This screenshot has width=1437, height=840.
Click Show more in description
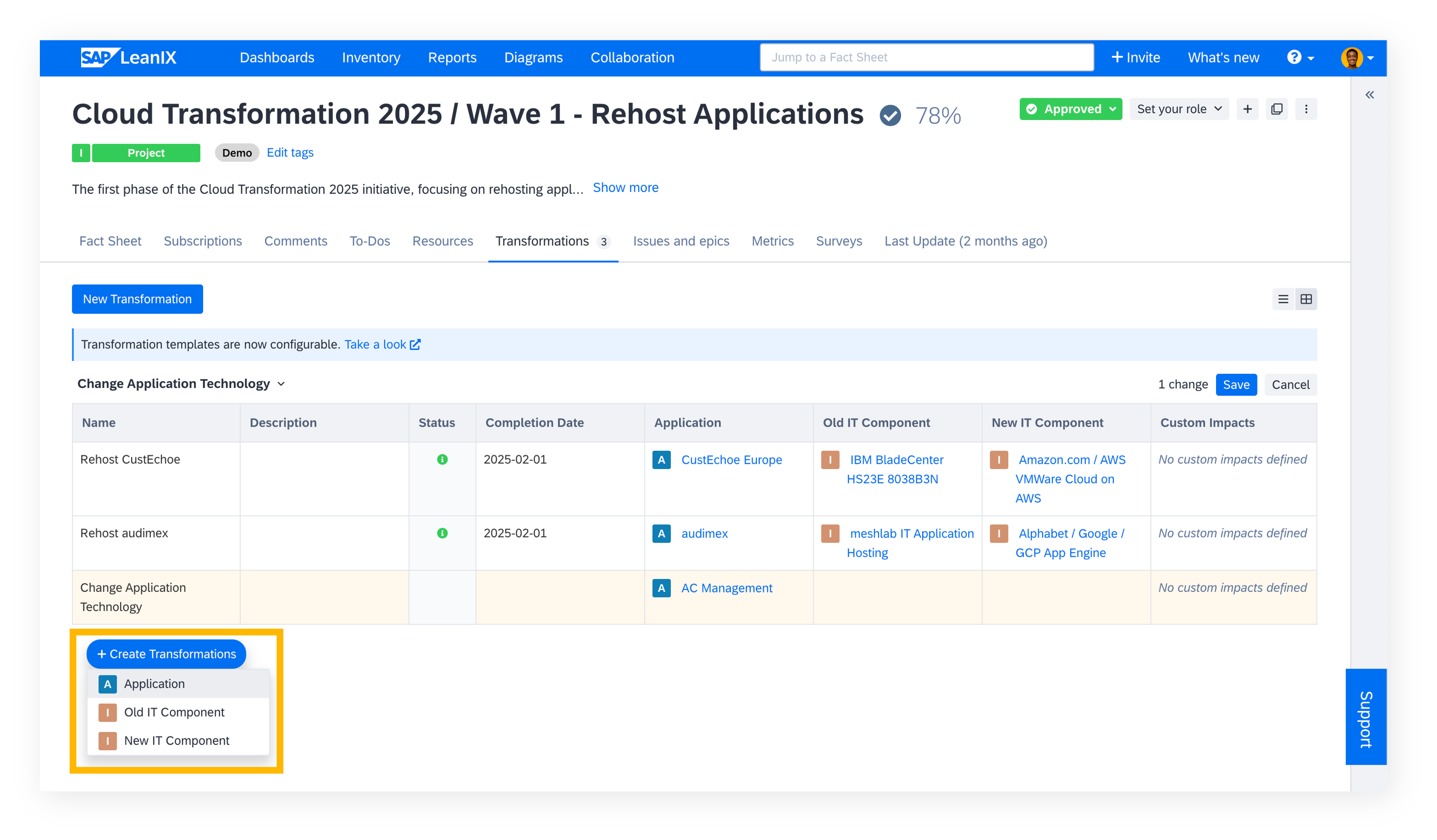pos(625,188)
